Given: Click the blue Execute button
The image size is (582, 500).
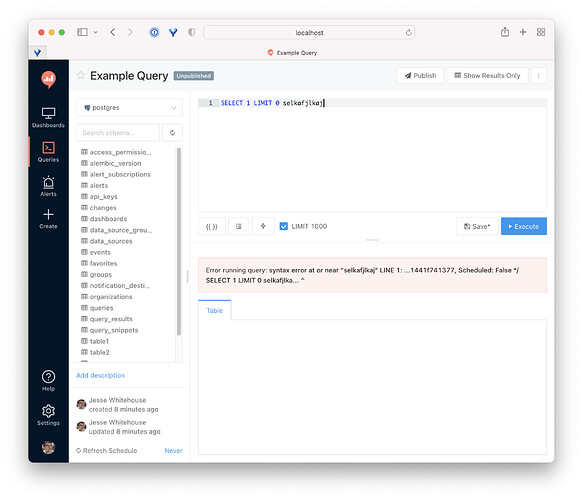Looking at the screenshot, I should [x=524, y=226].
